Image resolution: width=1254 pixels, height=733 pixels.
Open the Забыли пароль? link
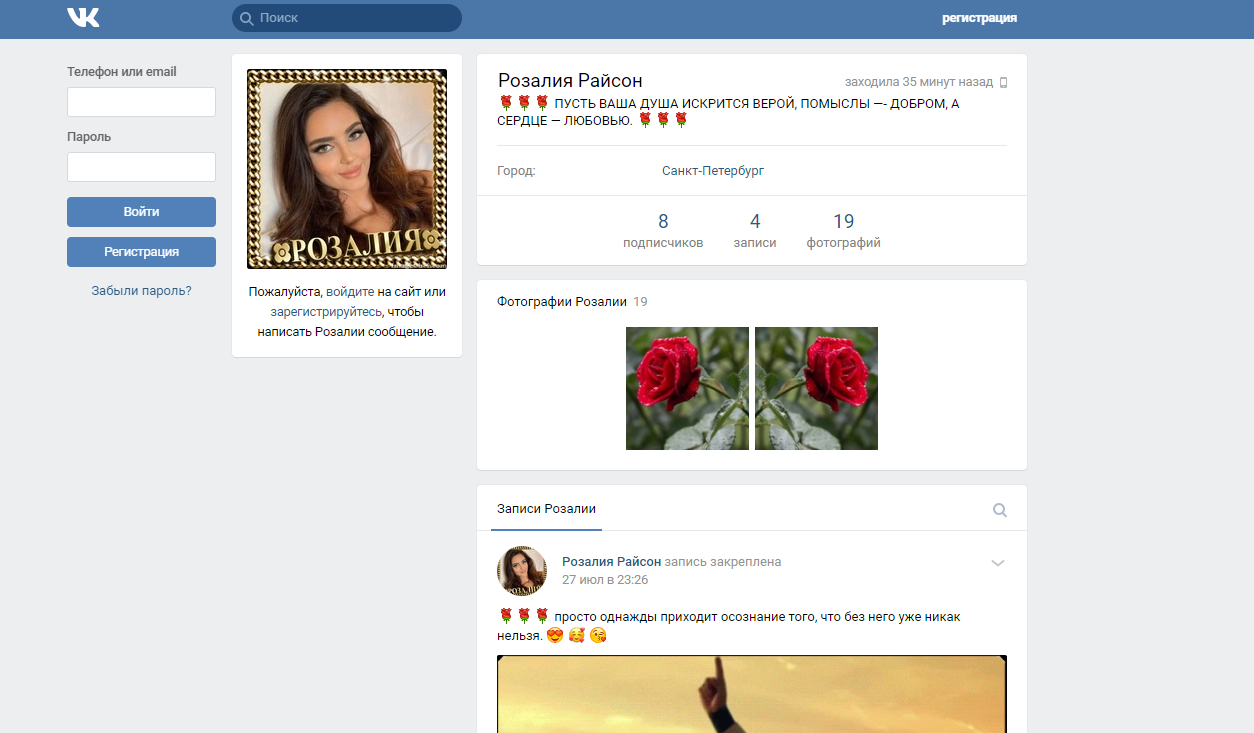coord(141,291)
